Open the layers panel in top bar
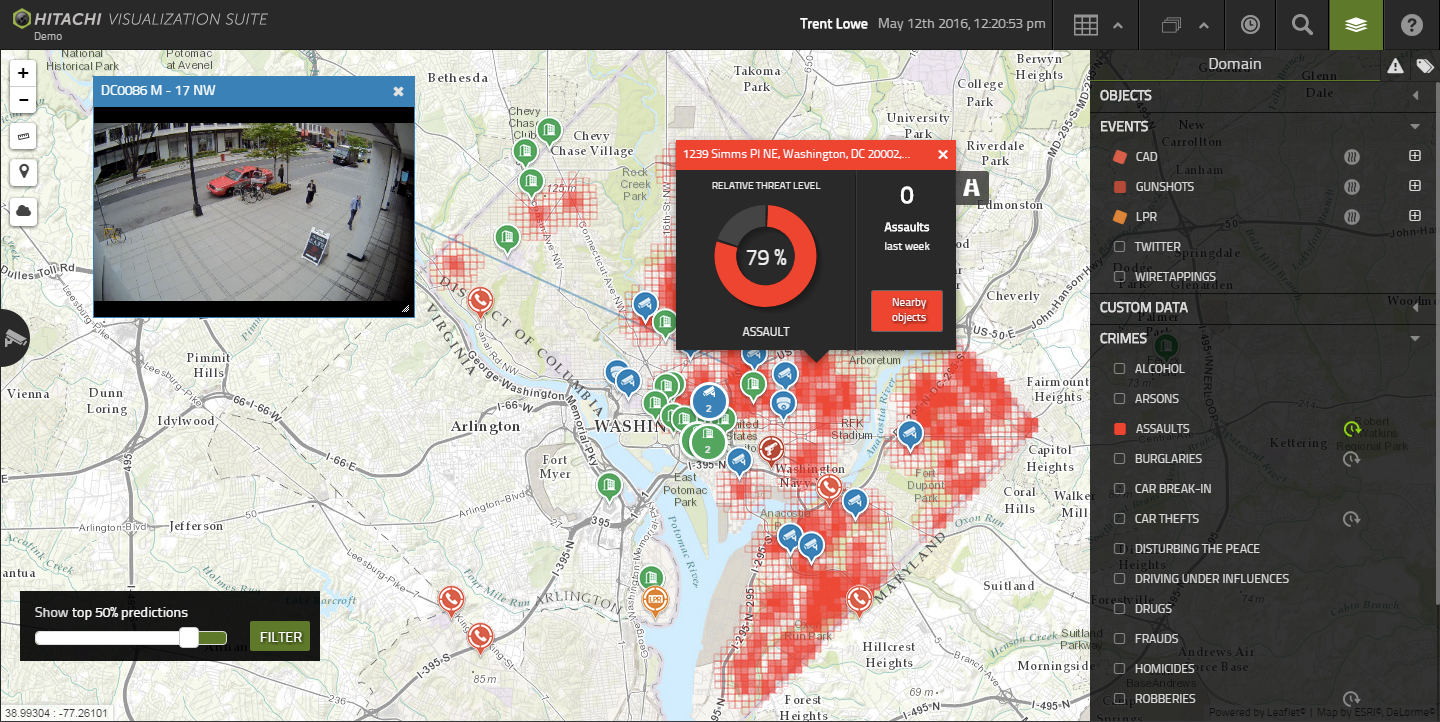1440x722 pixels. tap(1355, 25)
